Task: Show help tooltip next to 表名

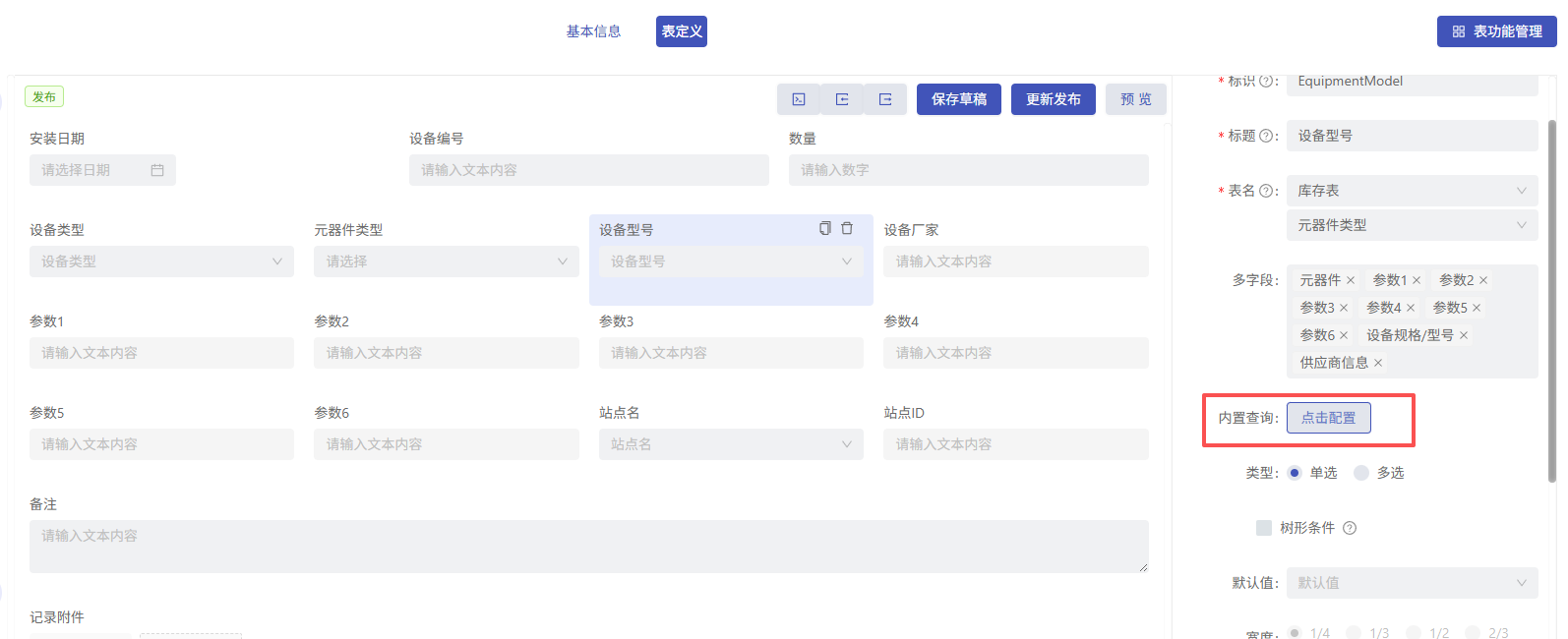Action: pyautogui.click(x=1266, y=191)
